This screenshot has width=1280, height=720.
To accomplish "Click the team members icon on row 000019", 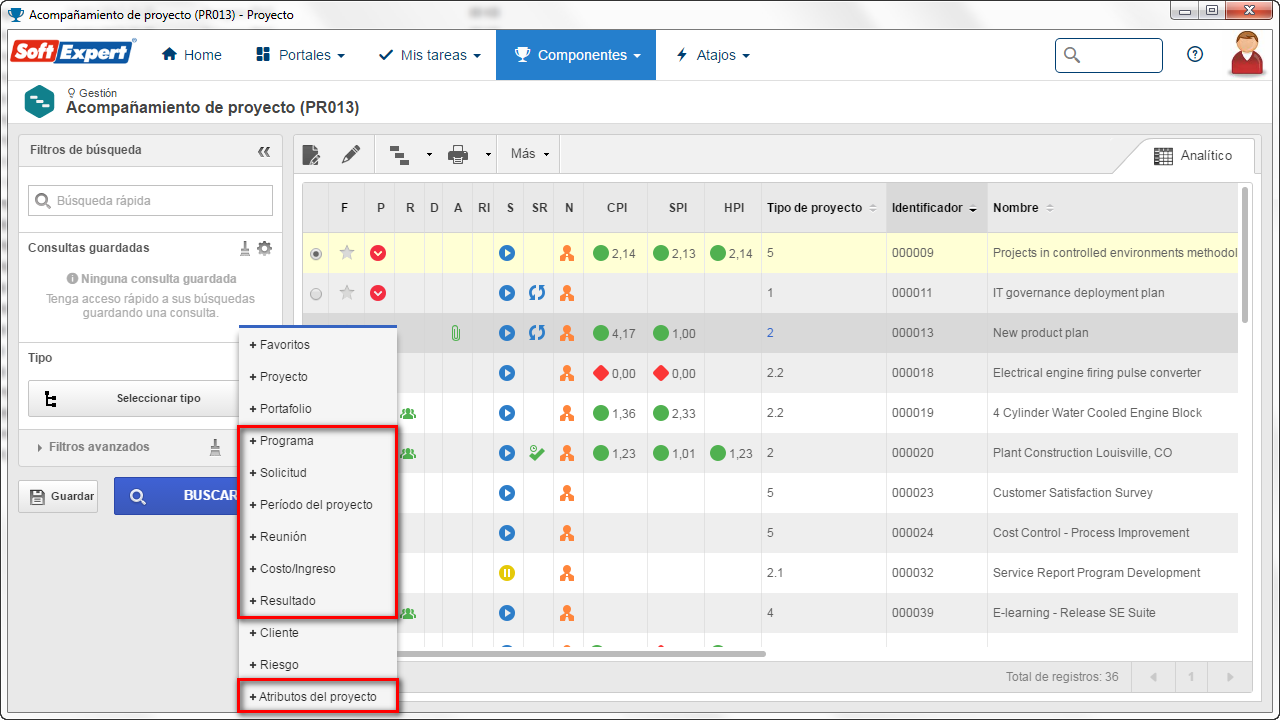I will 408,413.
